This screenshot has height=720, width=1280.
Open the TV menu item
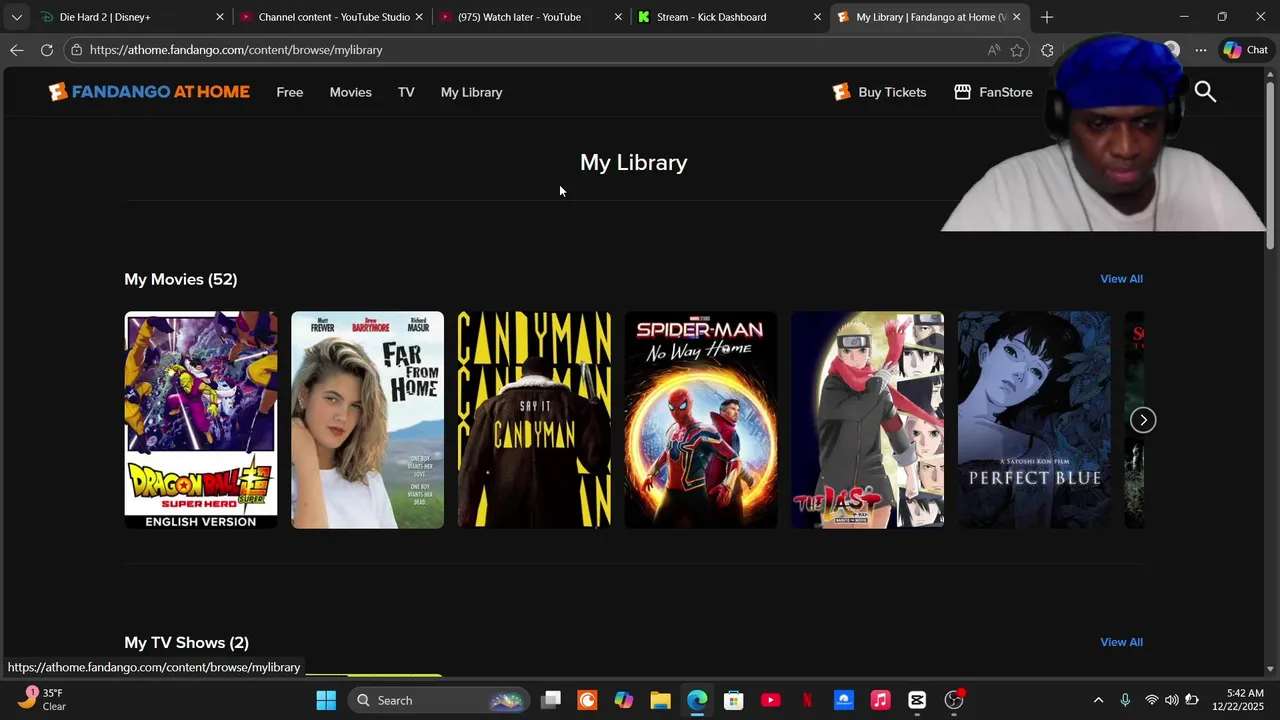click(x=406, y=92)
